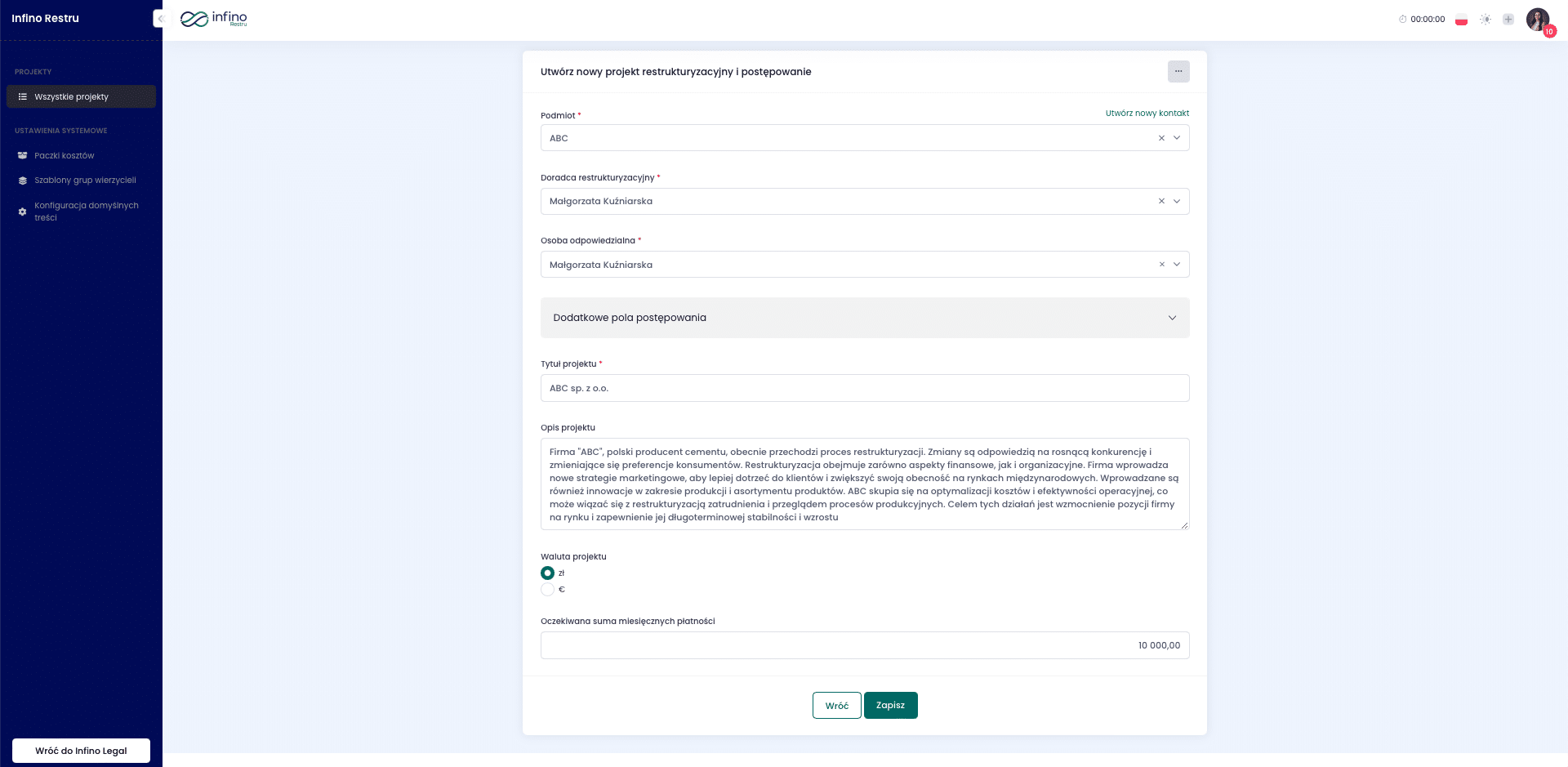
Task: Open Wszystkie projekty in the sidebar
Action: click(81, 96)
